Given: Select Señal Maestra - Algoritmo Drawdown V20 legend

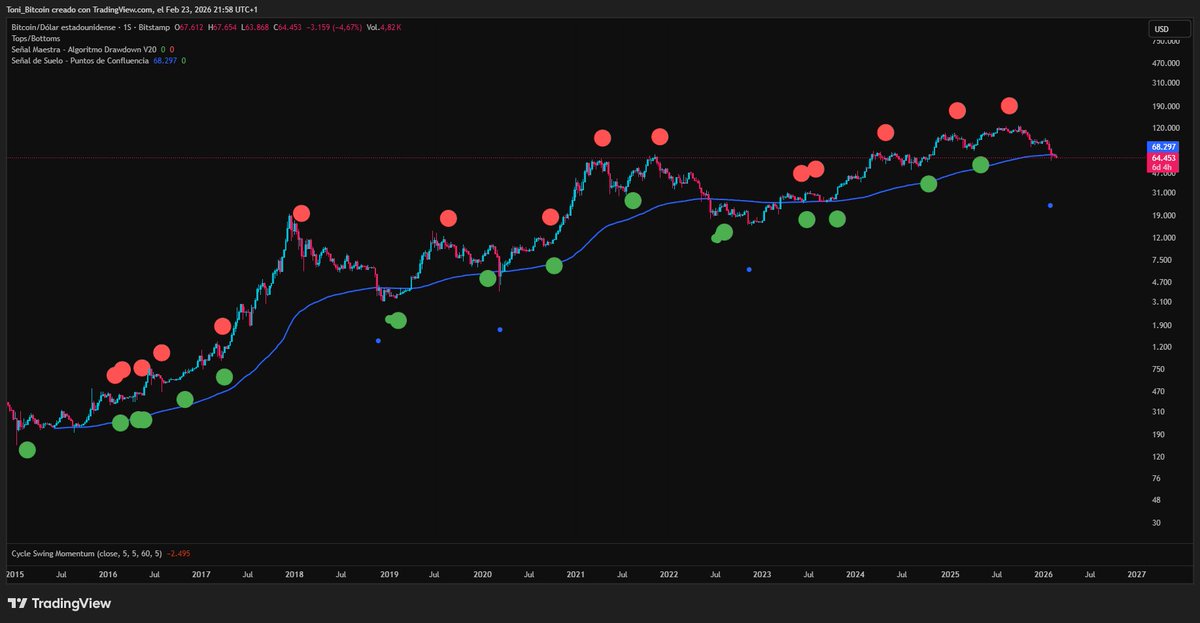Looking at the screenshot, I should (x=83, y=49).
